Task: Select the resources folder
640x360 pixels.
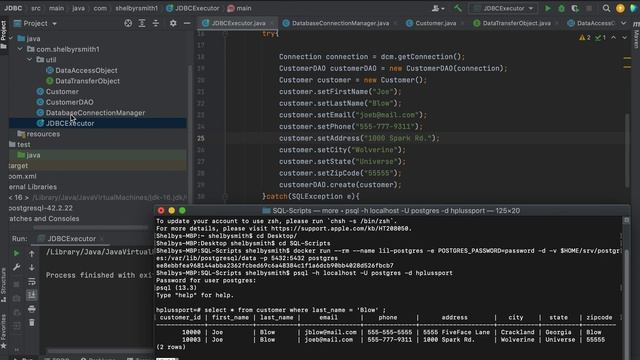Action: point(43,134)
